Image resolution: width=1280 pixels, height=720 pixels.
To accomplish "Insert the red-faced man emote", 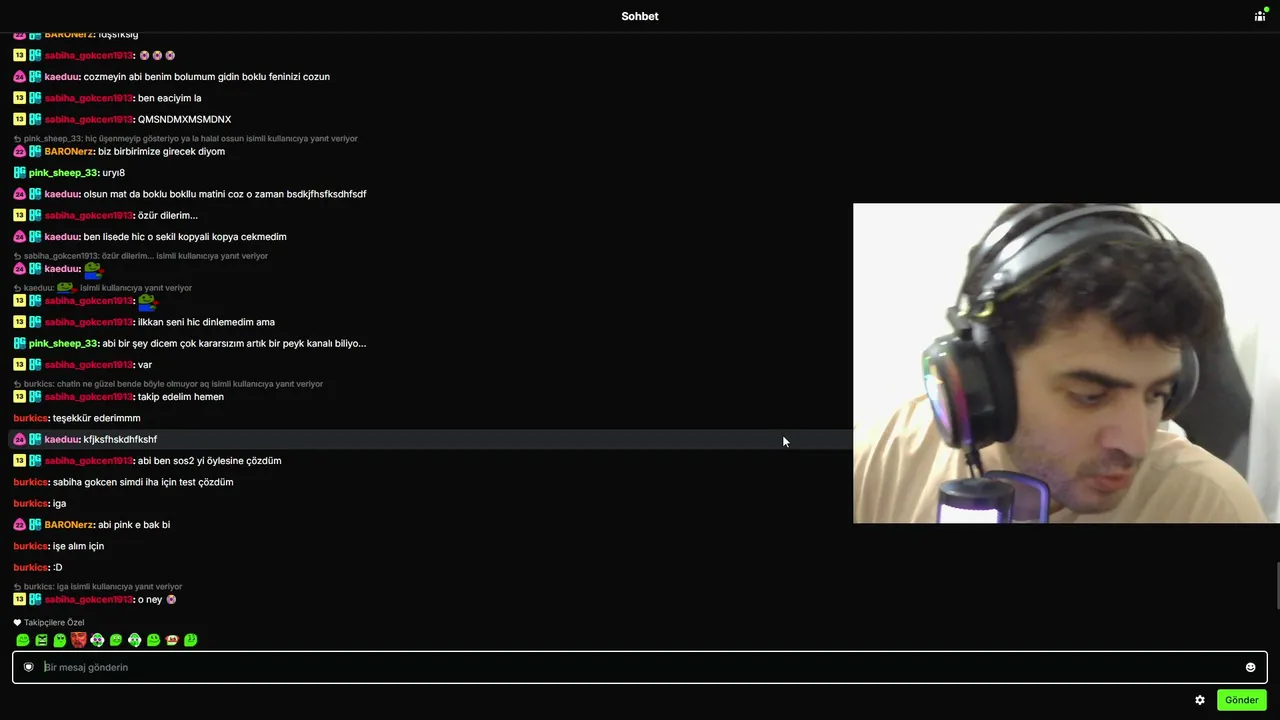I will click(79, 640).
